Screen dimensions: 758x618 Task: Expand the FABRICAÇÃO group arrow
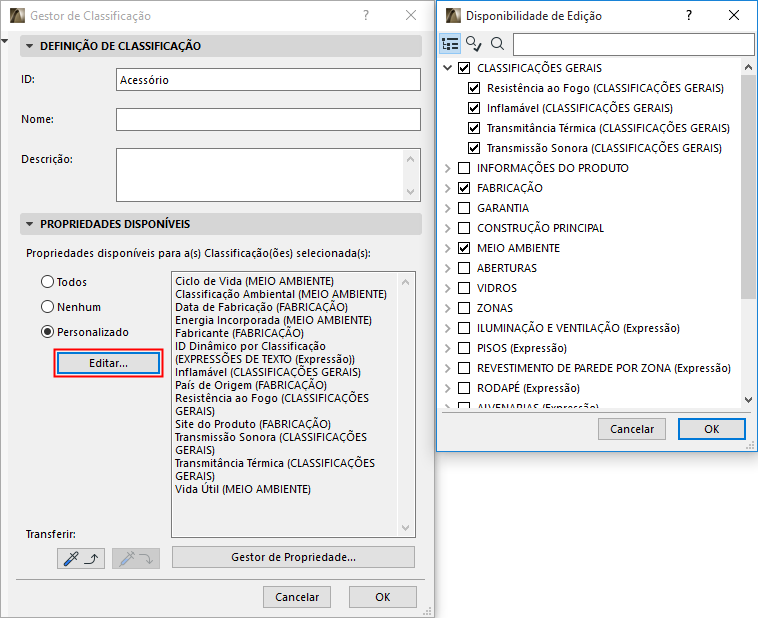pos(448,188)
